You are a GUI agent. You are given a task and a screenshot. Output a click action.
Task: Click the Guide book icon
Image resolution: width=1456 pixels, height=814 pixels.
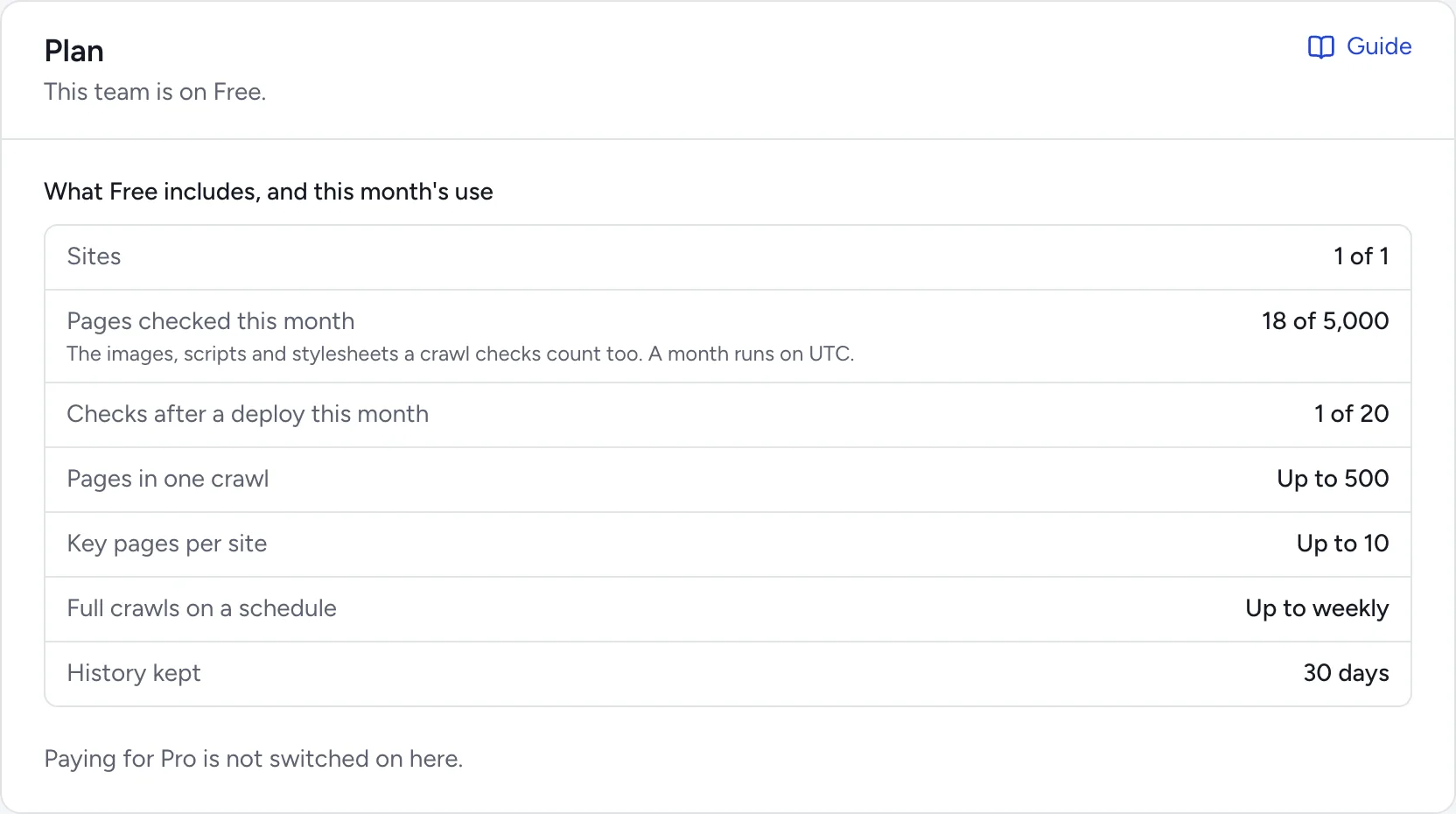point(1320,47)
